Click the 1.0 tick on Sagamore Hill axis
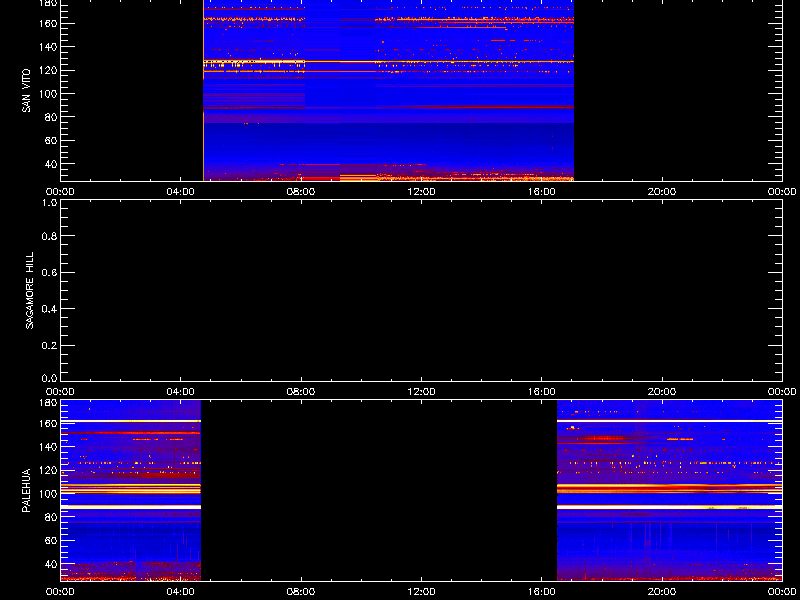Image resolution: width=800 pixels, height=600 pixels. coord(49,203)
